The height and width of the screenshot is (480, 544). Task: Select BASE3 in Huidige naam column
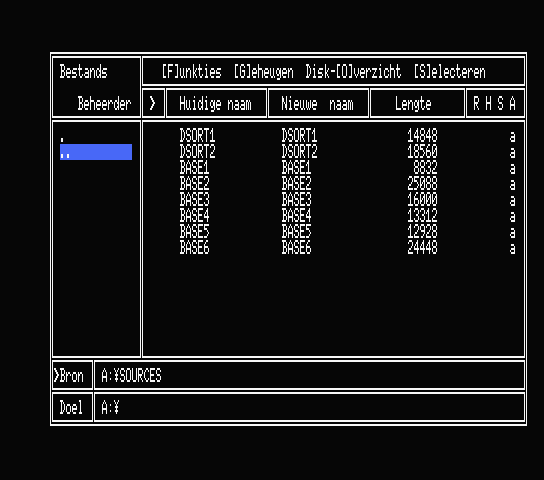pyautogui.click(x=194, y=199)
